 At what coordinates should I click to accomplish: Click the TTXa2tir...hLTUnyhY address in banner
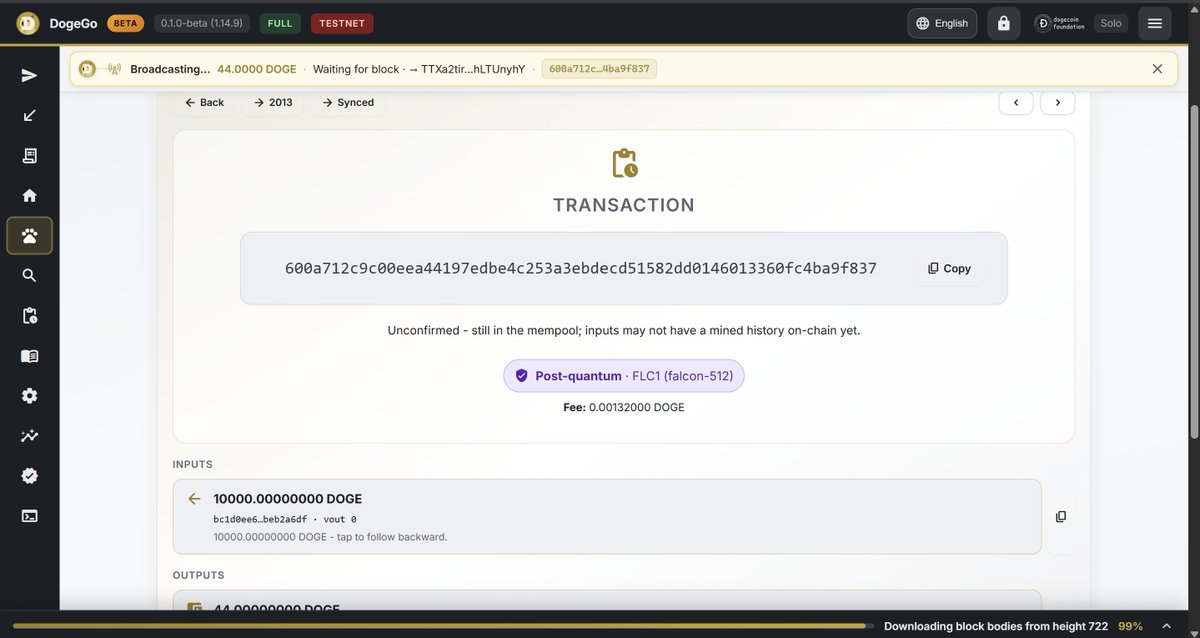[x=473, y=69]
